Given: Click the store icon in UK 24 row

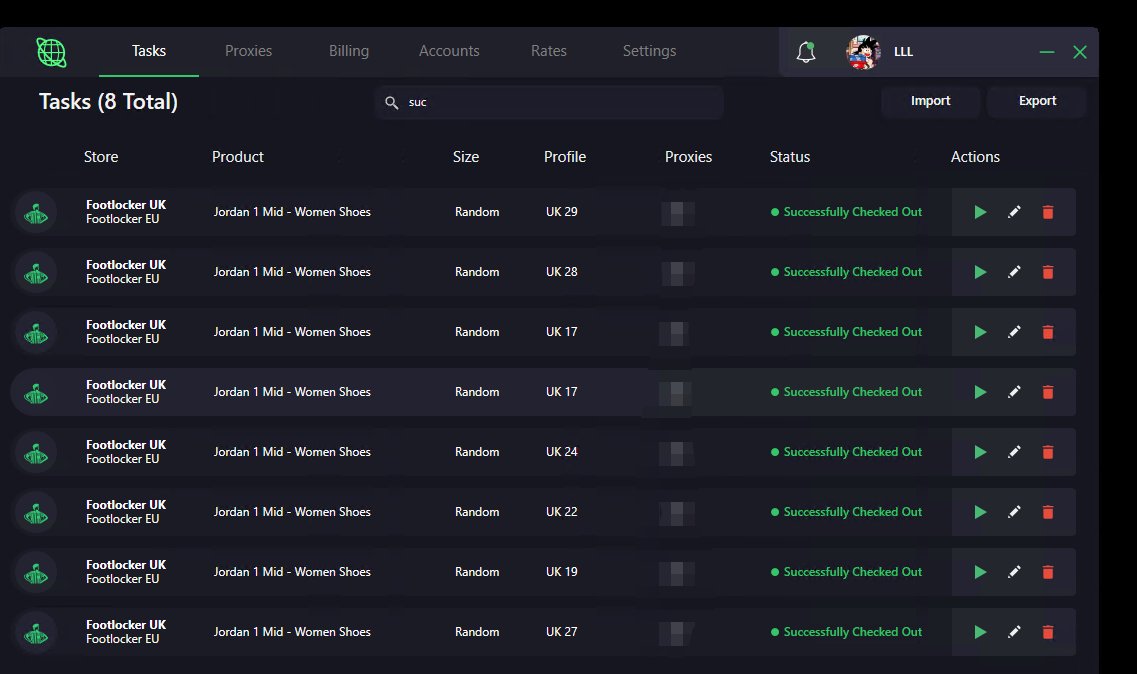Looking at the screenshot, I should pyautogui.click(x=36, y=453).
